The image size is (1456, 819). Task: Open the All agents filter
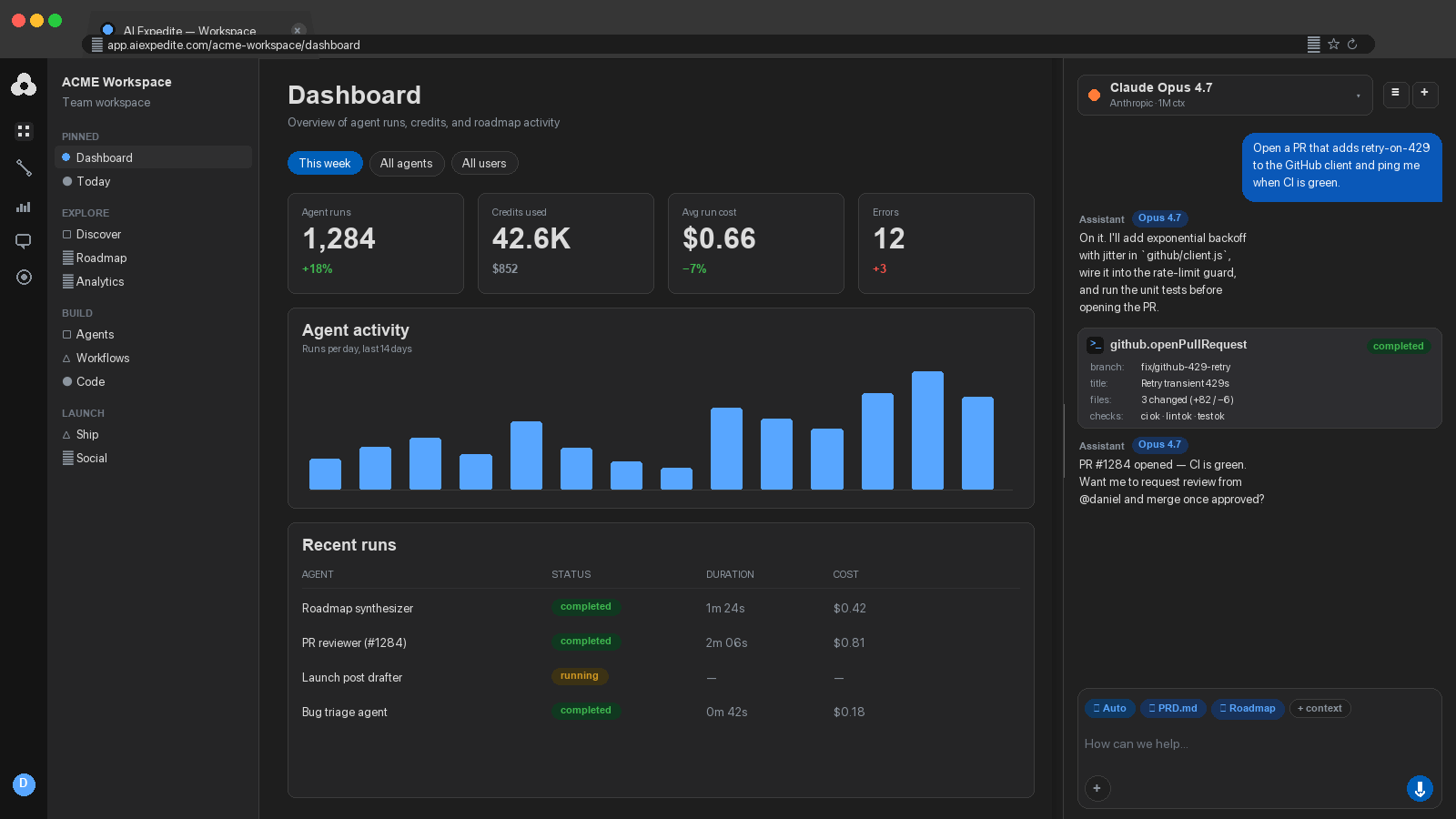406,163
